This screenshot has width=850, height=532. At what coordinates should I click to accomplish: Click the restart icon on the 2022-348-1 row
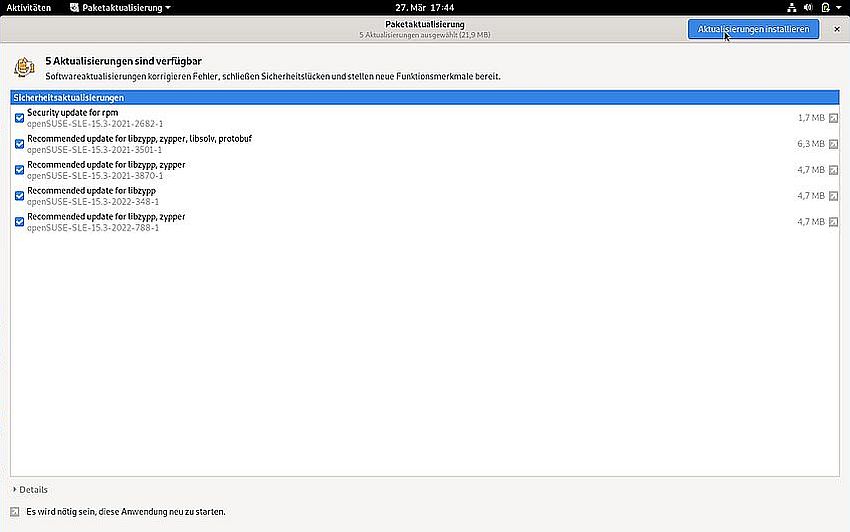(x=833, y=196)
